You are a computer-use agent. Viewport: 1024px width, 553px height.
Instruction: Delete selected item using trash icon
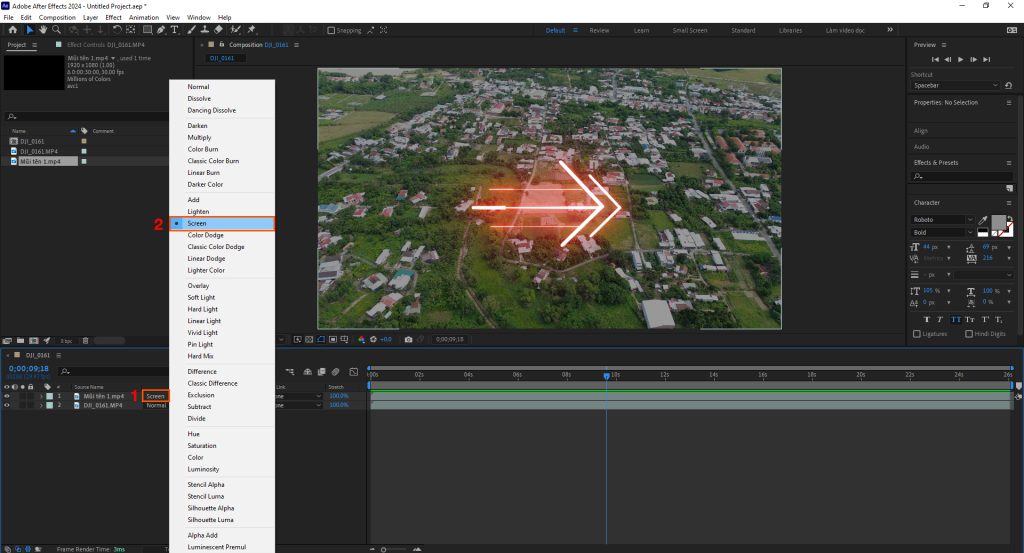[x=85, y=340]
